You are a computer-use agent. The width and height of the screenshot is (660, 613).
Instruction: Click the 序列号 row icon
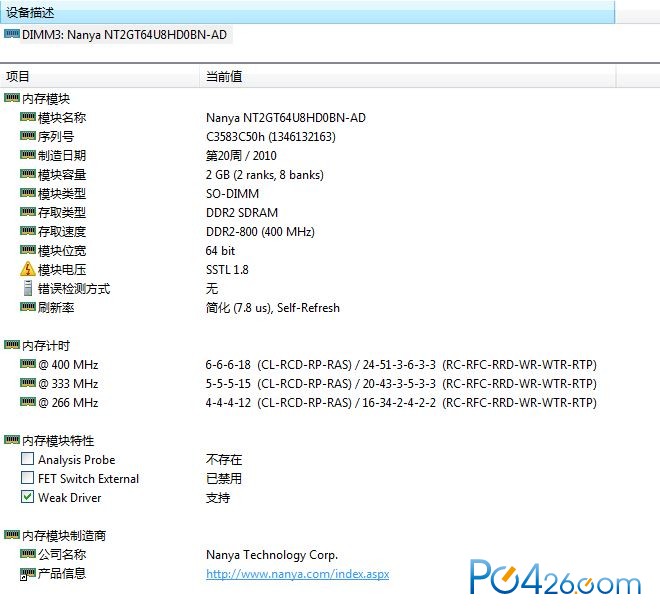point(28,136)
